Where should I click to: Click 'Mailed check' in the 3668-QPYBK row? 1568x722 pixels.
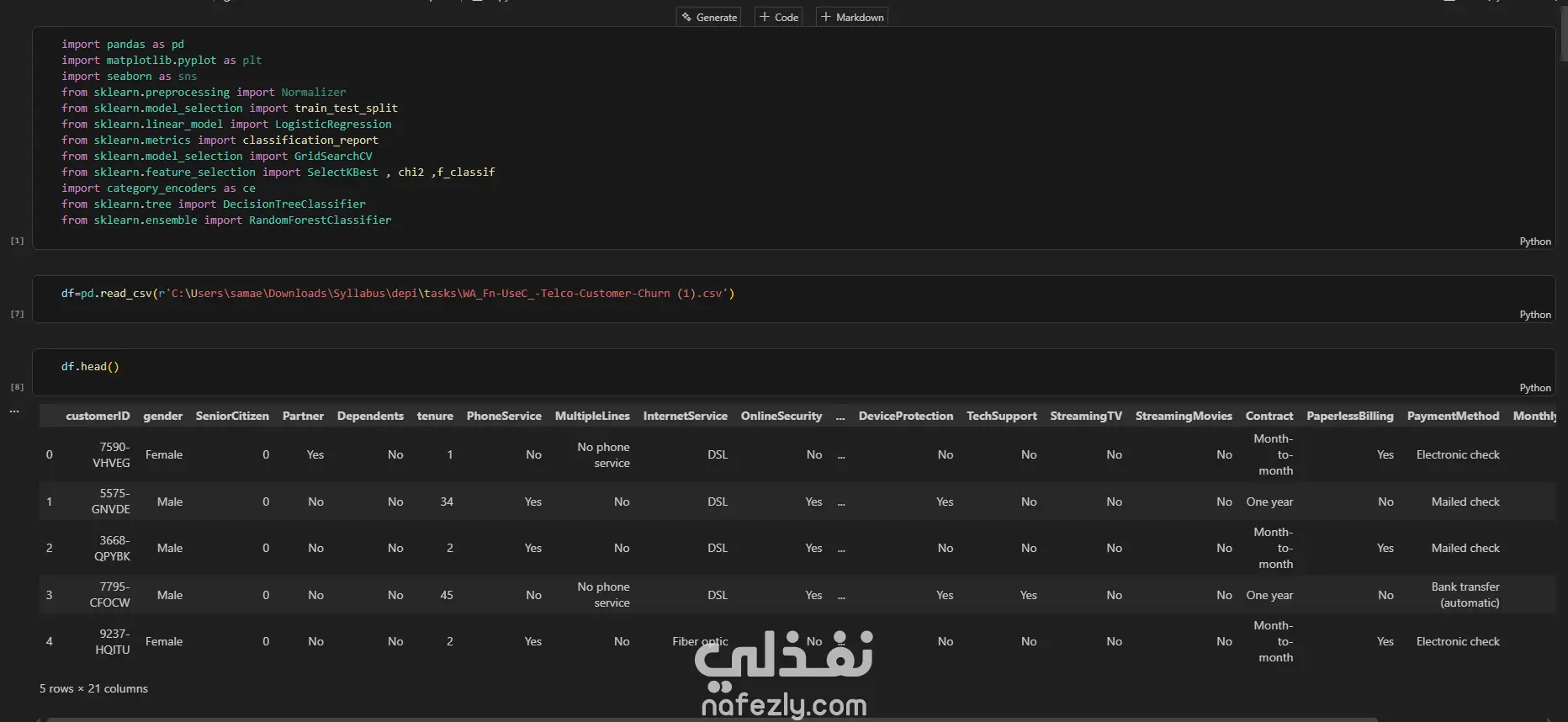[1465, 549]
